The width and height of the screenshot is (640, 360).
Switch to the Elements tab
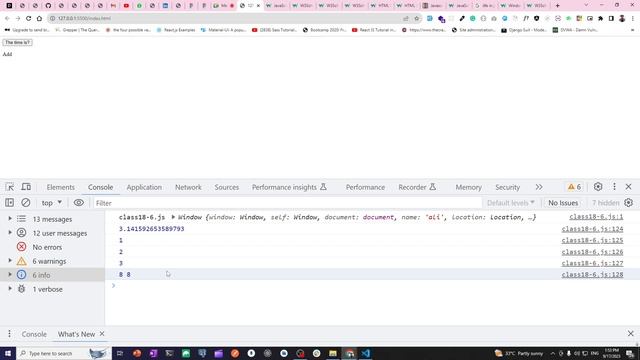tap(60, 187)
